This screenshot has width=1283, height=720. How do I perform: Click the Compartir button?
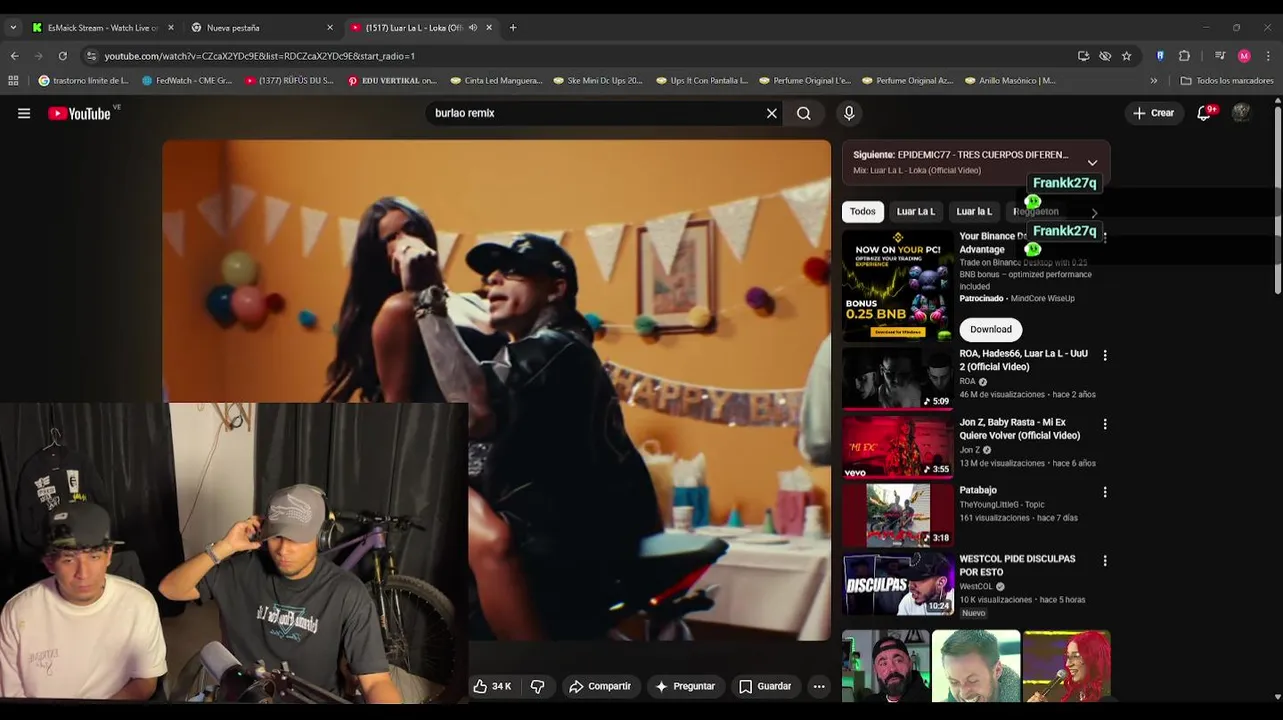coord(600,686)
